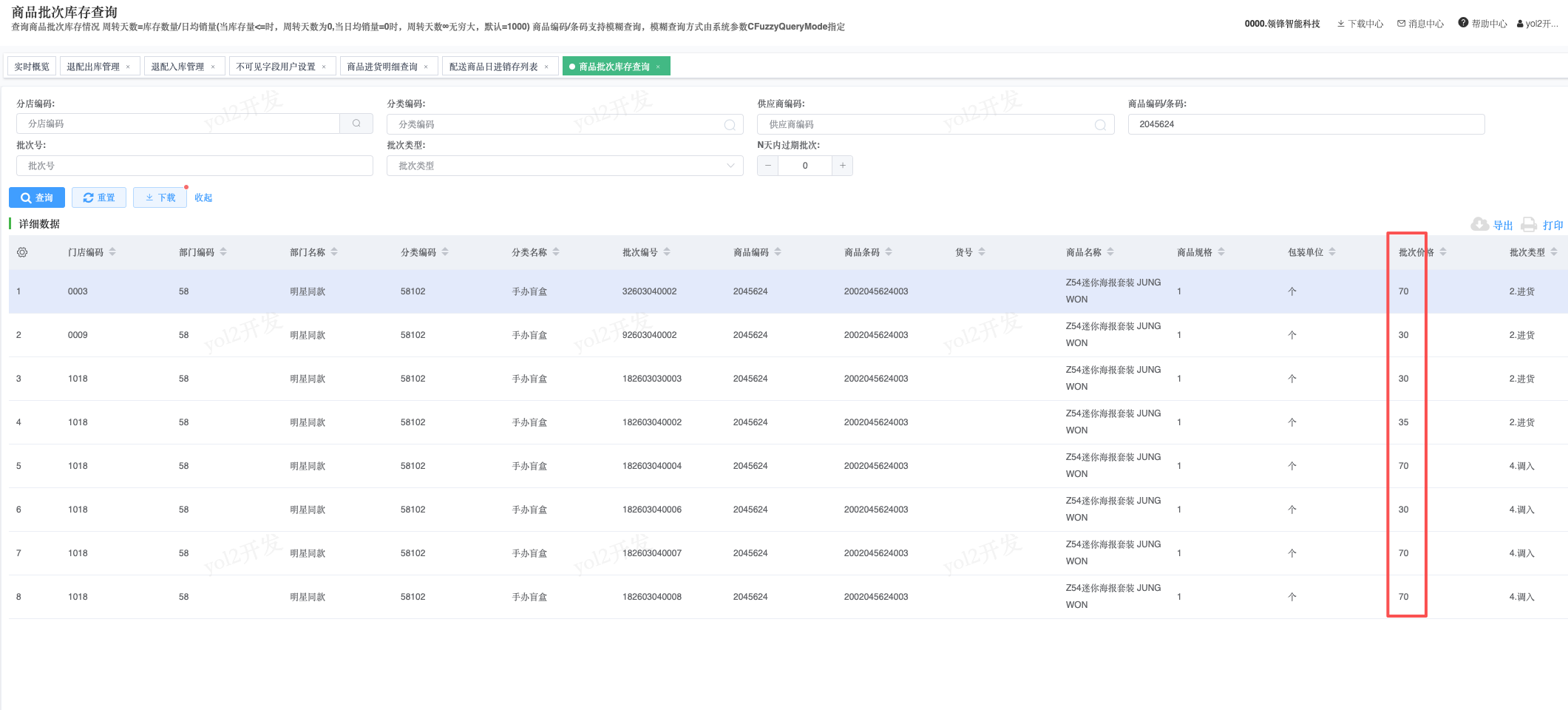1568x710 pixels.
Task: Click the search icon in 分店编码 field
Action: point(356,124)
